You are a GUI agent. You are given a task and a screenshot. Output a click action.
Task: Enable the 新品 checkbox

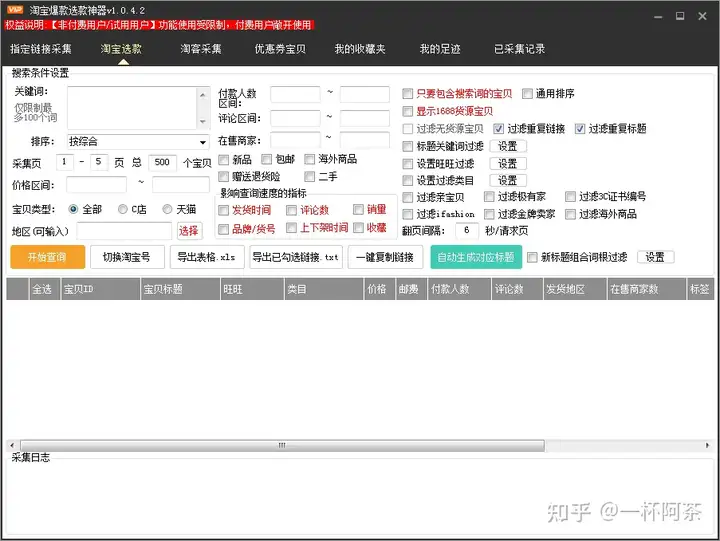click(224, 160)
